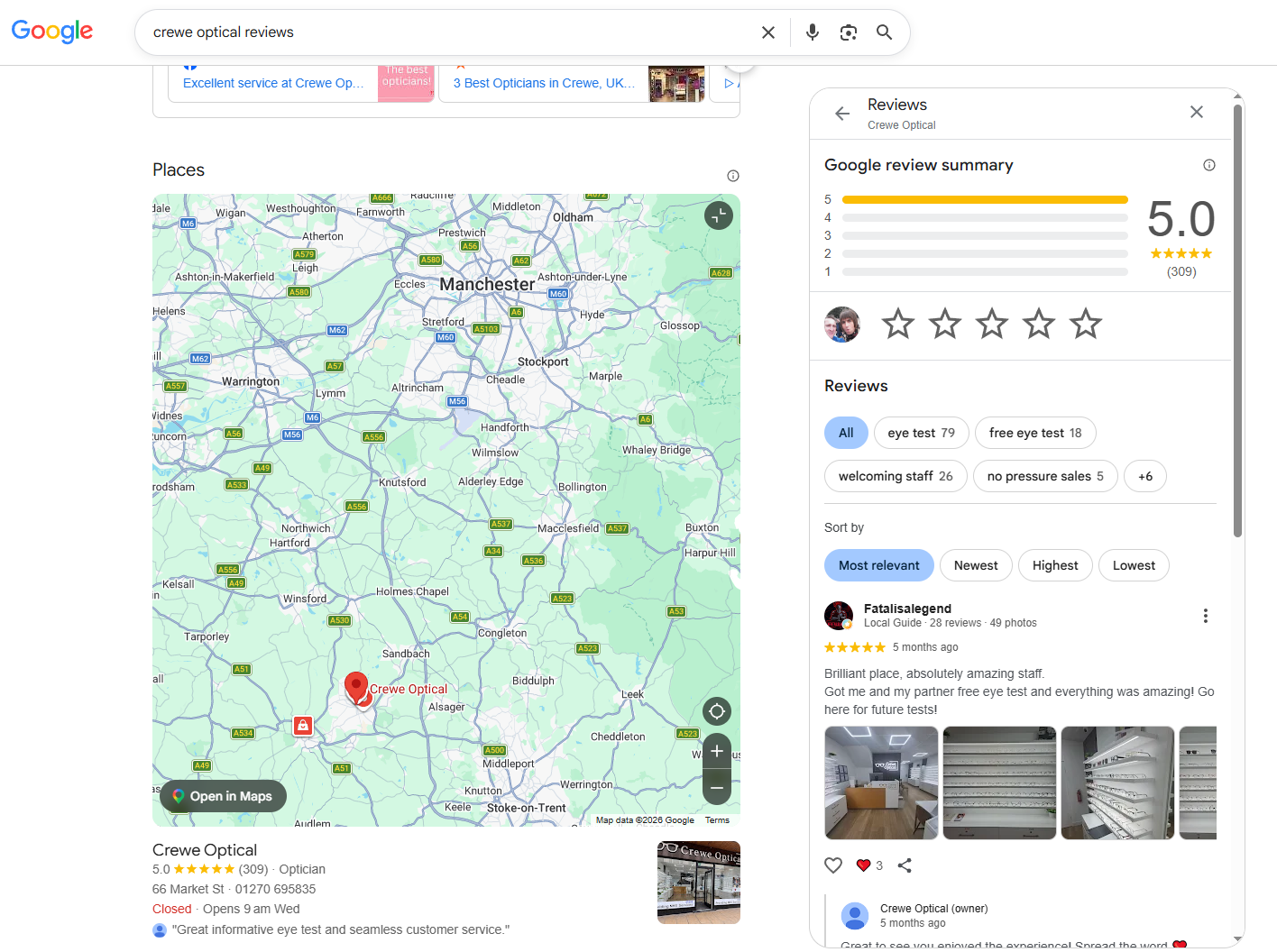Click the Manchester label on map

pos(487,284)
